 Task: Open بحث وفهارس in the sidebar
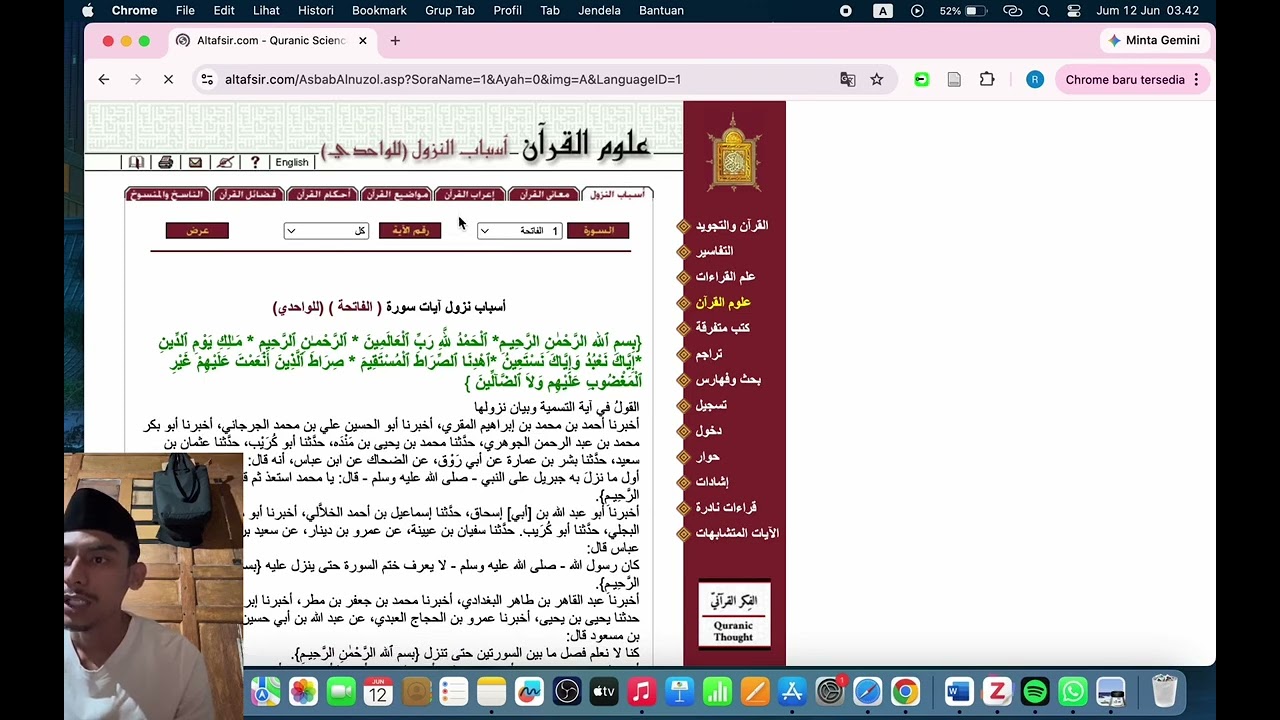point(728,379)
